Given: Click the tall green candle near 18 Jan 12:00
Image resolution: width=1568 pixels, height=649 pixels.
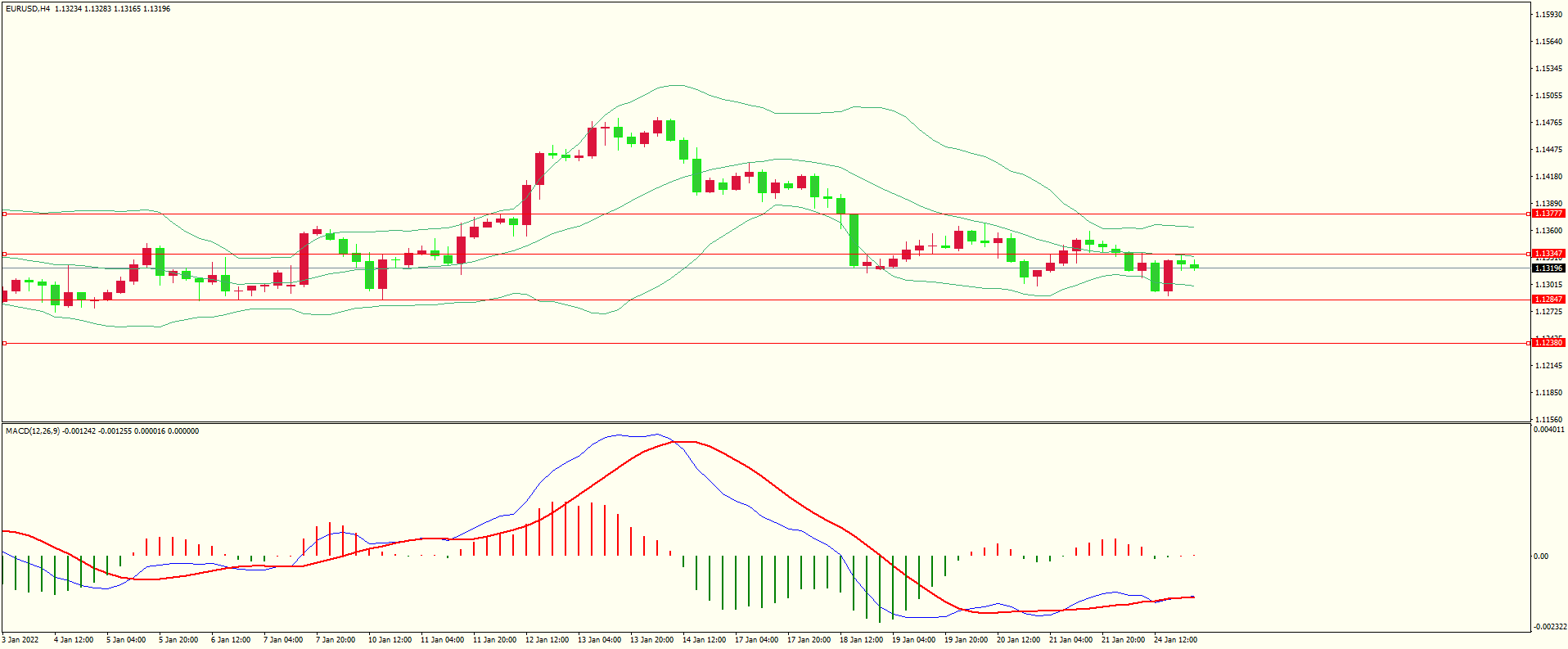Looking at the screenshot, I should [x=854, y=240].
